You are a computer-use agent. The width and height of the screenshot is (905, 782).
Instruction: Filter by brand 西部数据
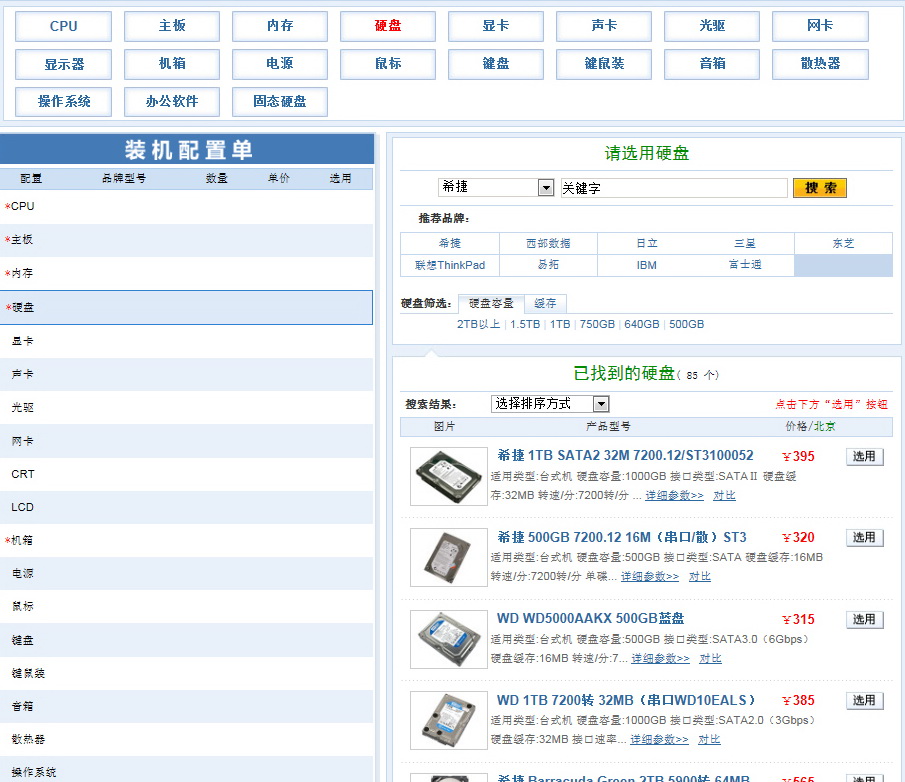click(548, 243)
